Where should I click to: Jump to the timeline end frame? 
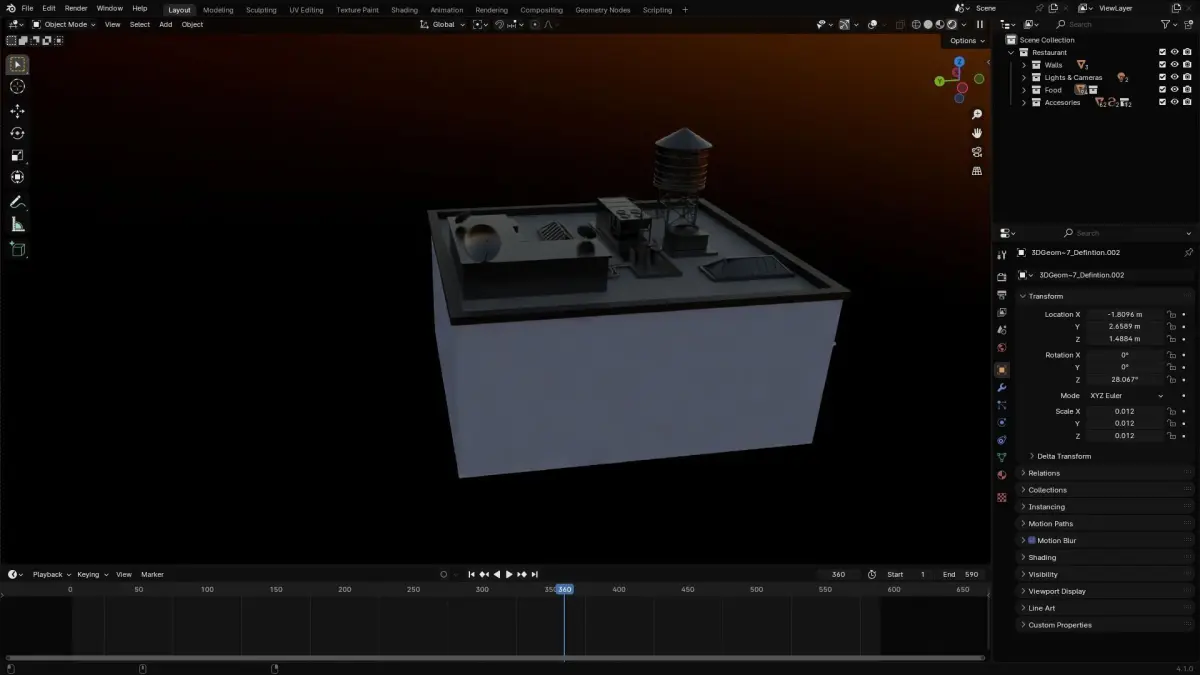pos(535,574)
